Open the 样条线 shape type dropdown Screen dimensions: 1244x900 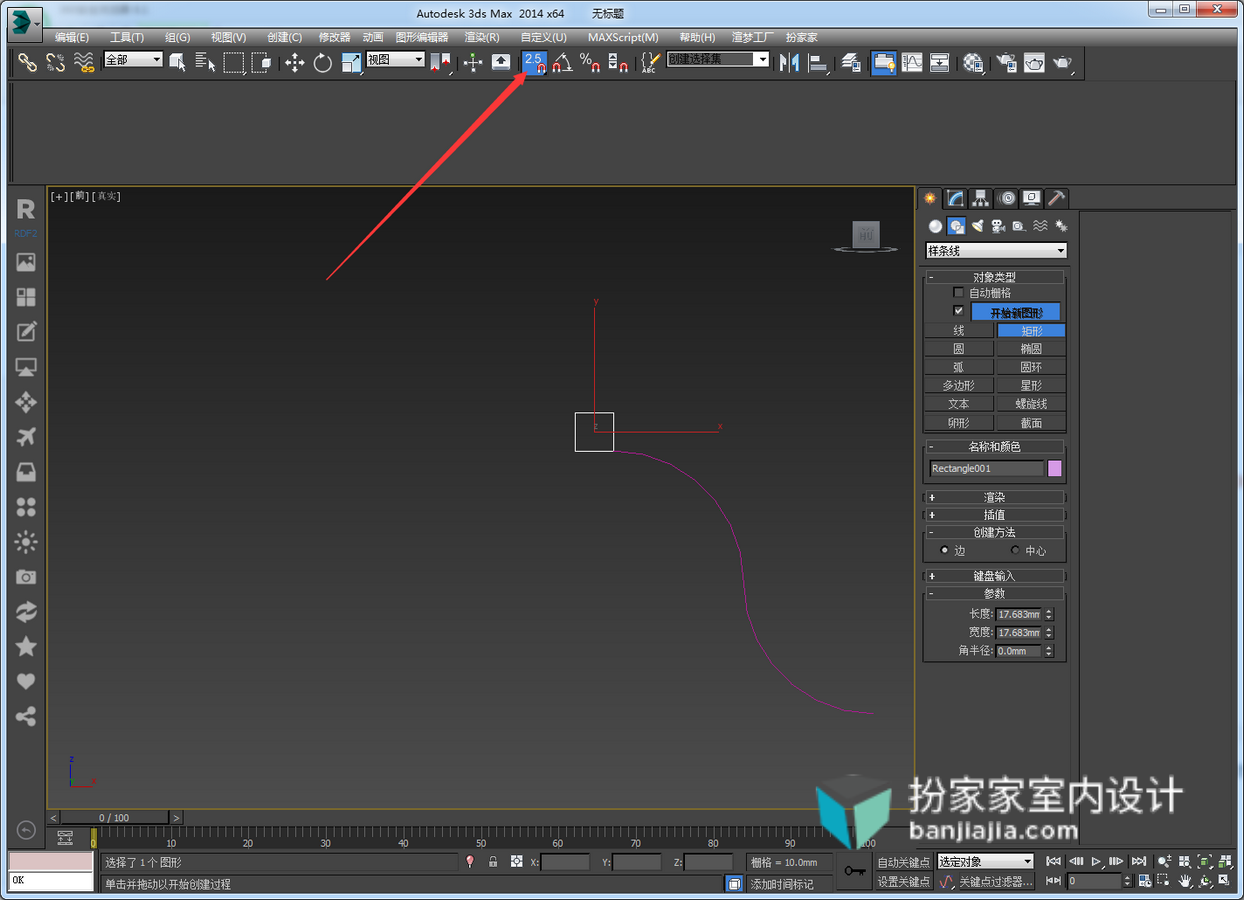pyautogui.click(x=997, y=251)
